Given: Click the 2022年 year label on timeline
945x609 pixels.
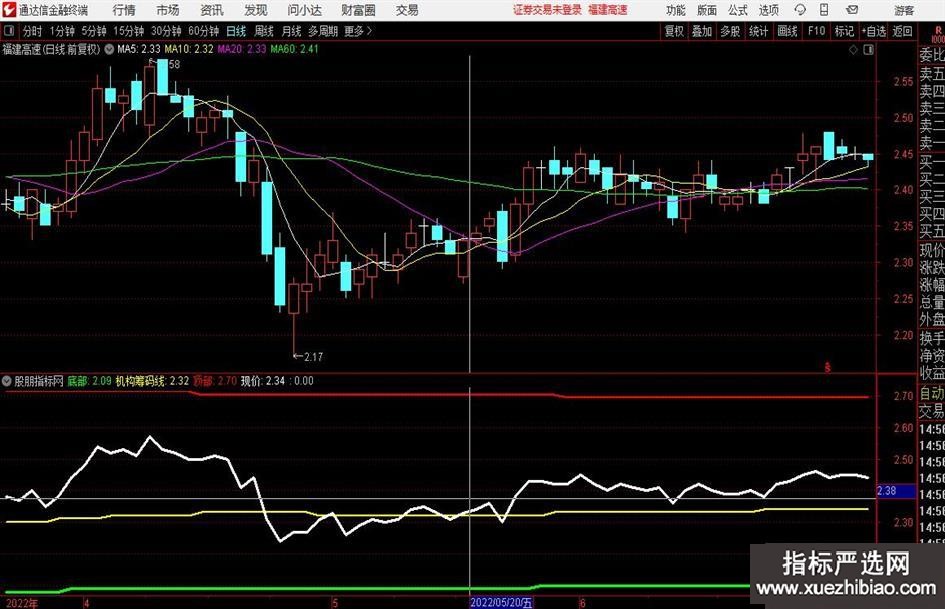Looking at the screenshot, I should pyautogui.click(x=22, y=603).
